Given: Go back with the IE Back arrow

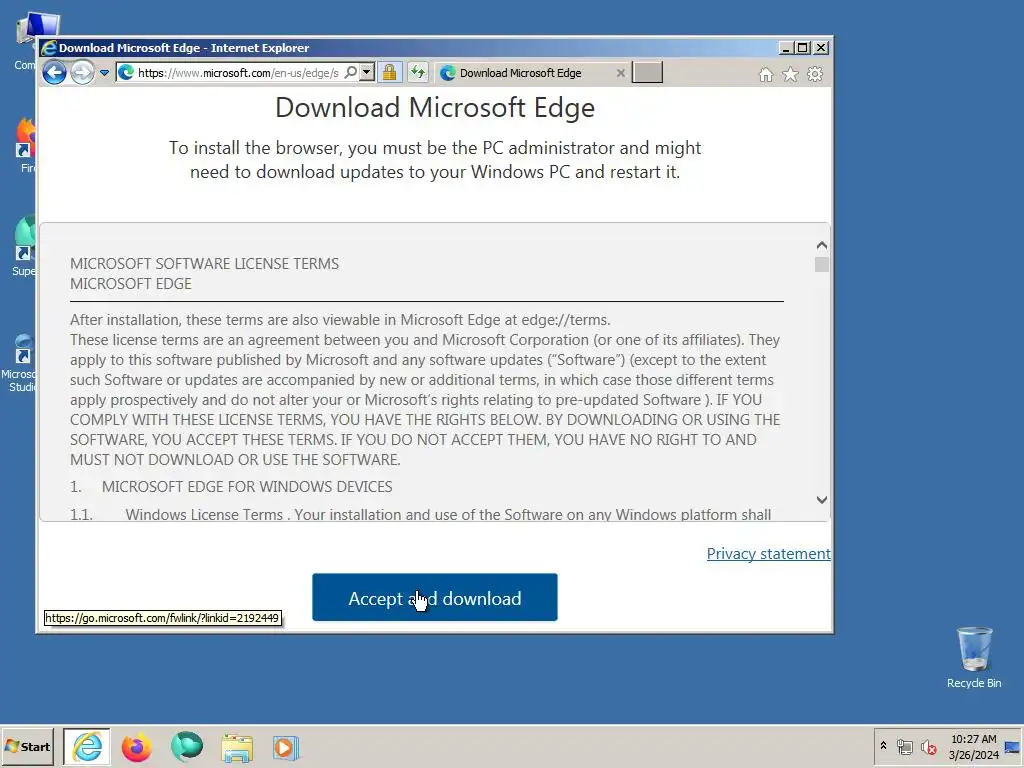Looking at the screenshot, I should click(x=54, y=72).
